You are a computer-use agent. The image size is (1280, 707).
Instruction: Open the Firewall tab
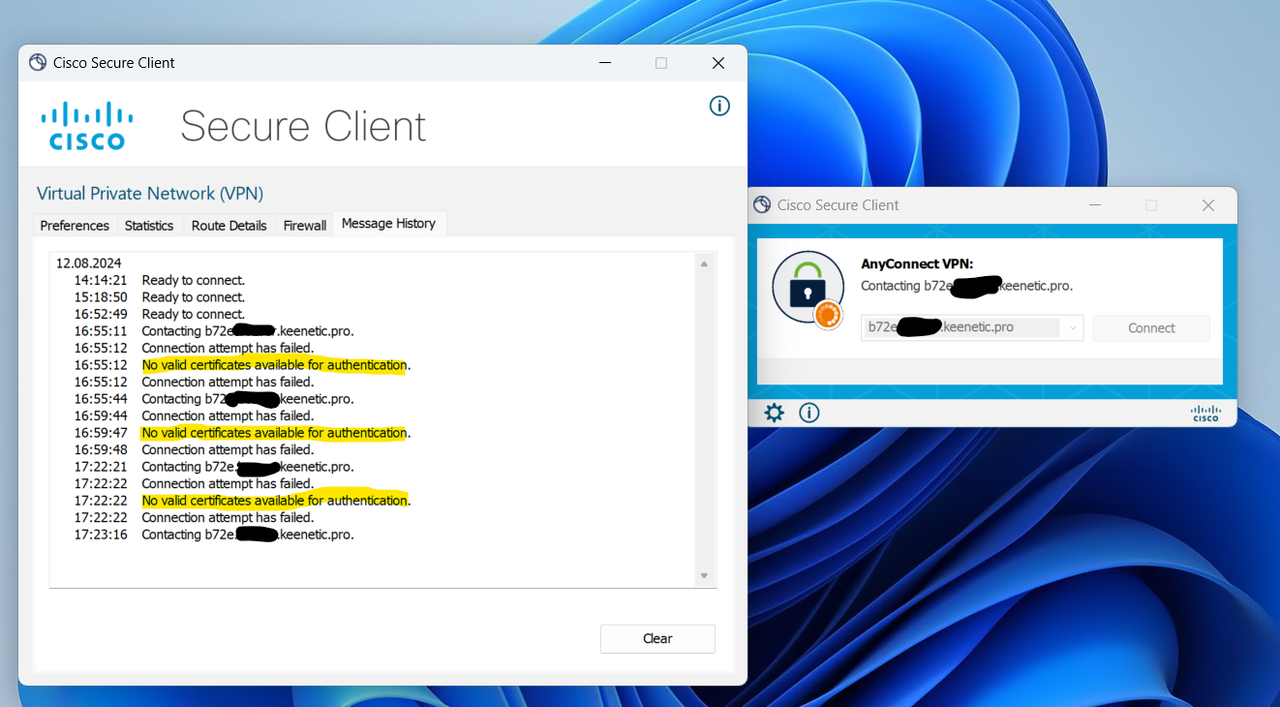[304, 225]
